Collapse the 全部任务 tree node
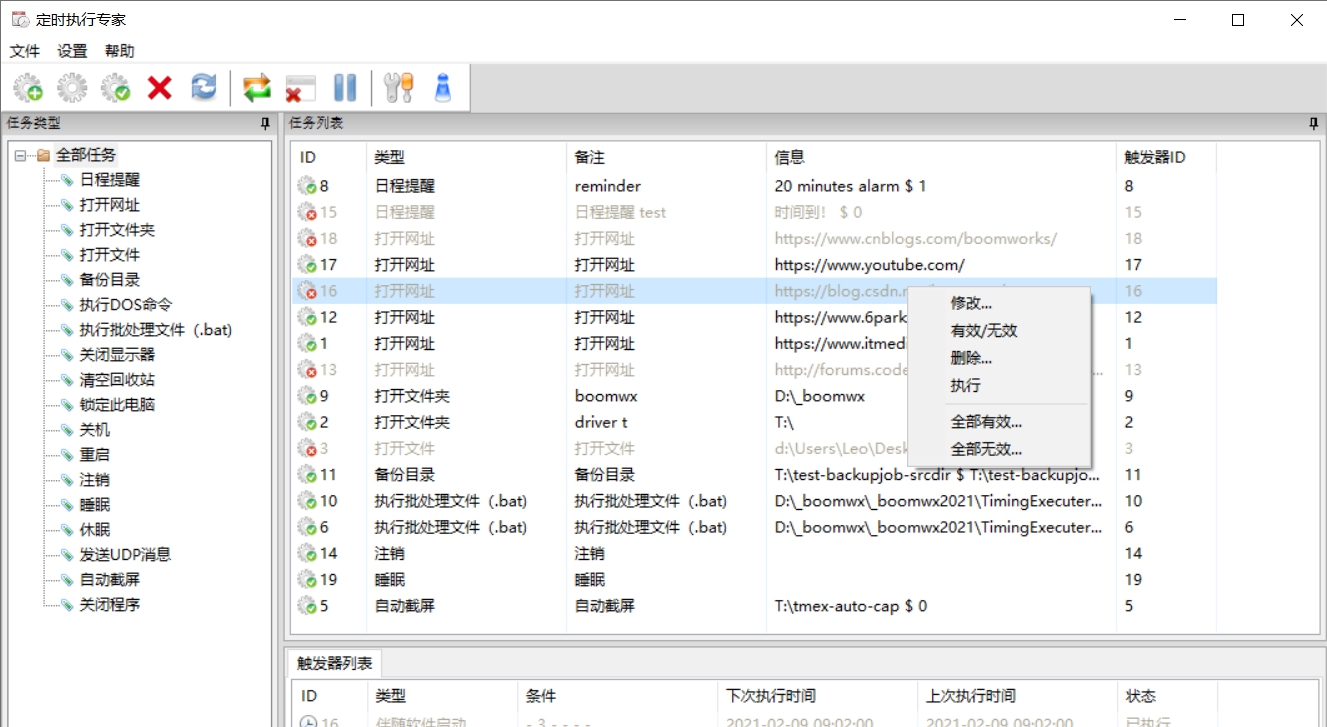The height and width of the screenshot is (727, 1327). (x=20, y=155)
